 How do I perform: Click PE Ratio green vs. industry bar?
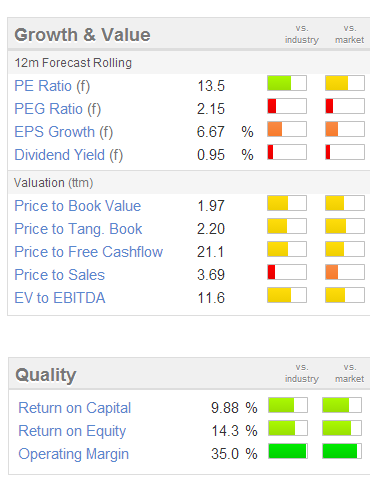click(x=287, y=83)
